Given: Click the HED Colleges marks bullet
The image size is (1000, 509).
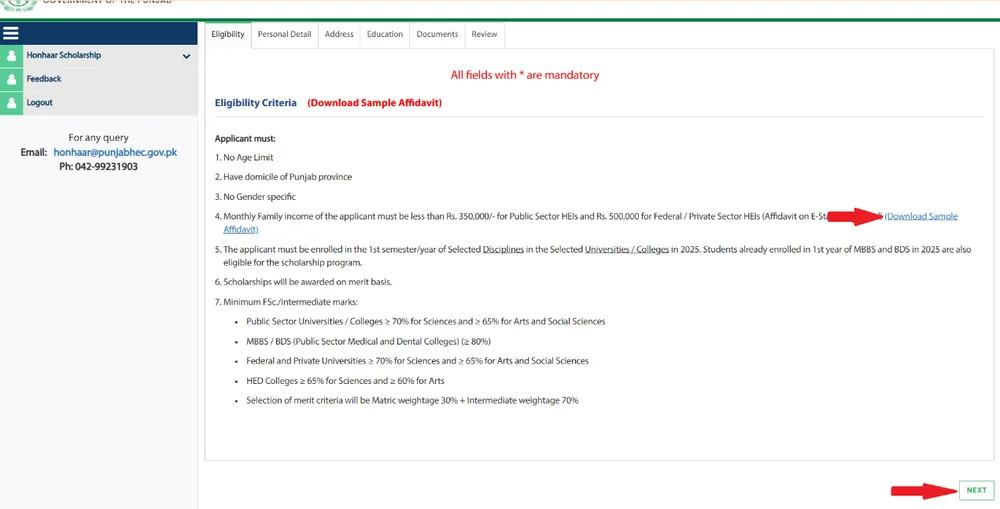Looking at the screenshot, I should coord(345,381).
